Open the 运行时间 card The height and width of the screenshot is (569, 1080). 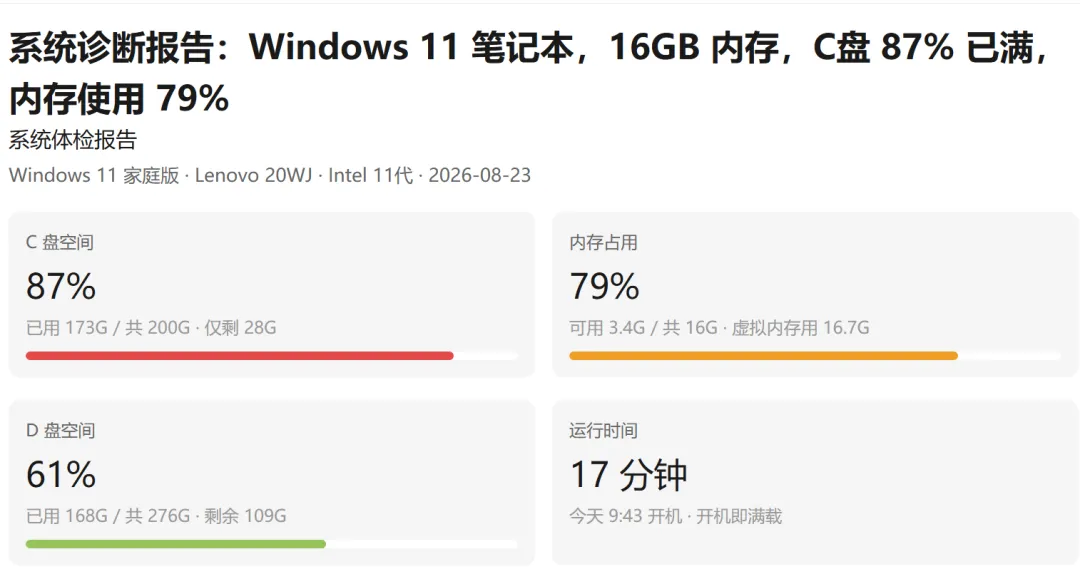tap(815, 482)
